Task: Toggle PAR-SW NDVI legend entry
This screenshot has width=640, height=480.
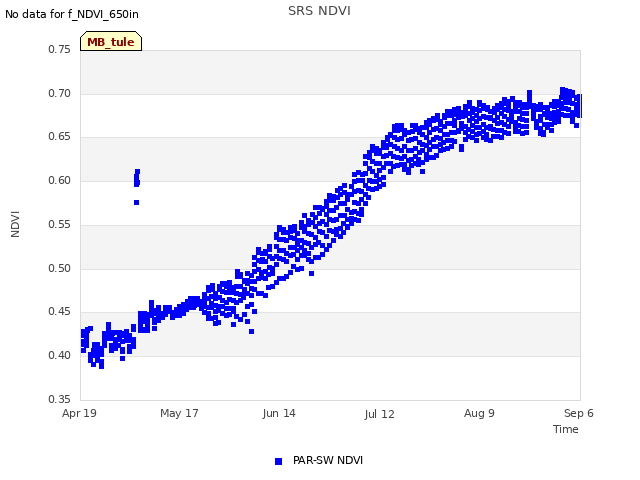Action: [x=319, y=461]
